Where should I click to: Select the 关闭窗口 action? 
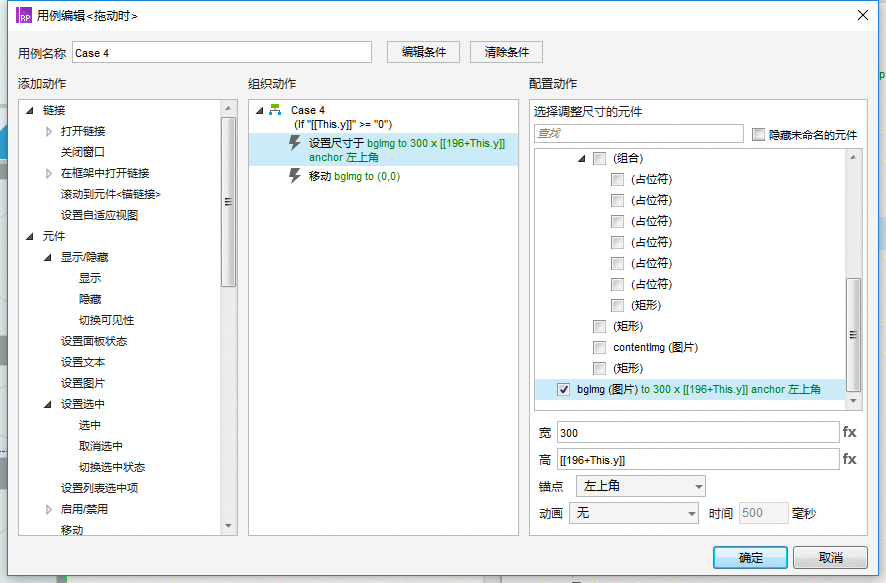82,152
